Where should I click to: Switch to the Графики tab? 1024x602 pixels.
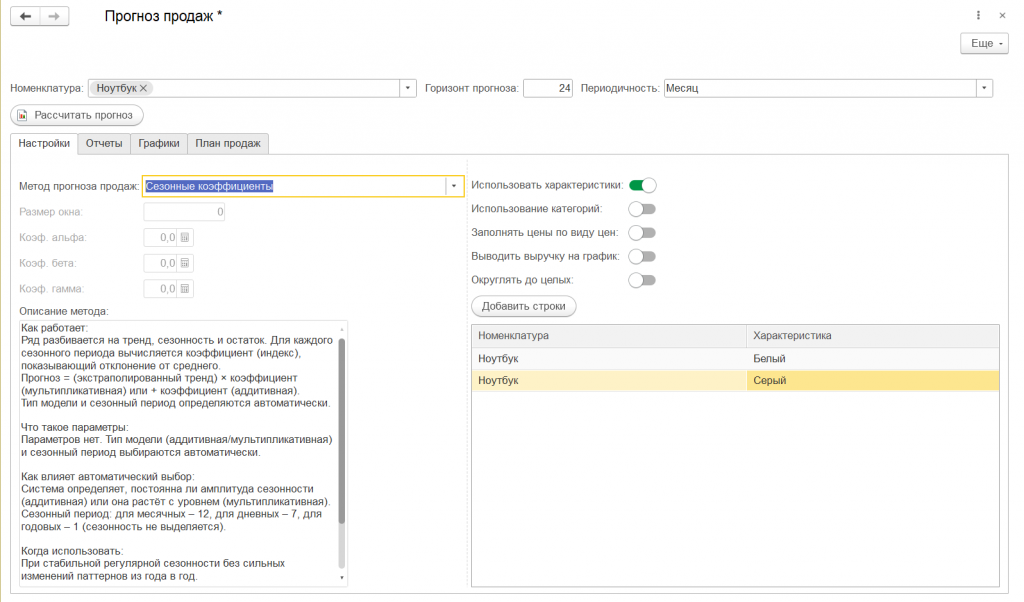(x=159, y=143)
